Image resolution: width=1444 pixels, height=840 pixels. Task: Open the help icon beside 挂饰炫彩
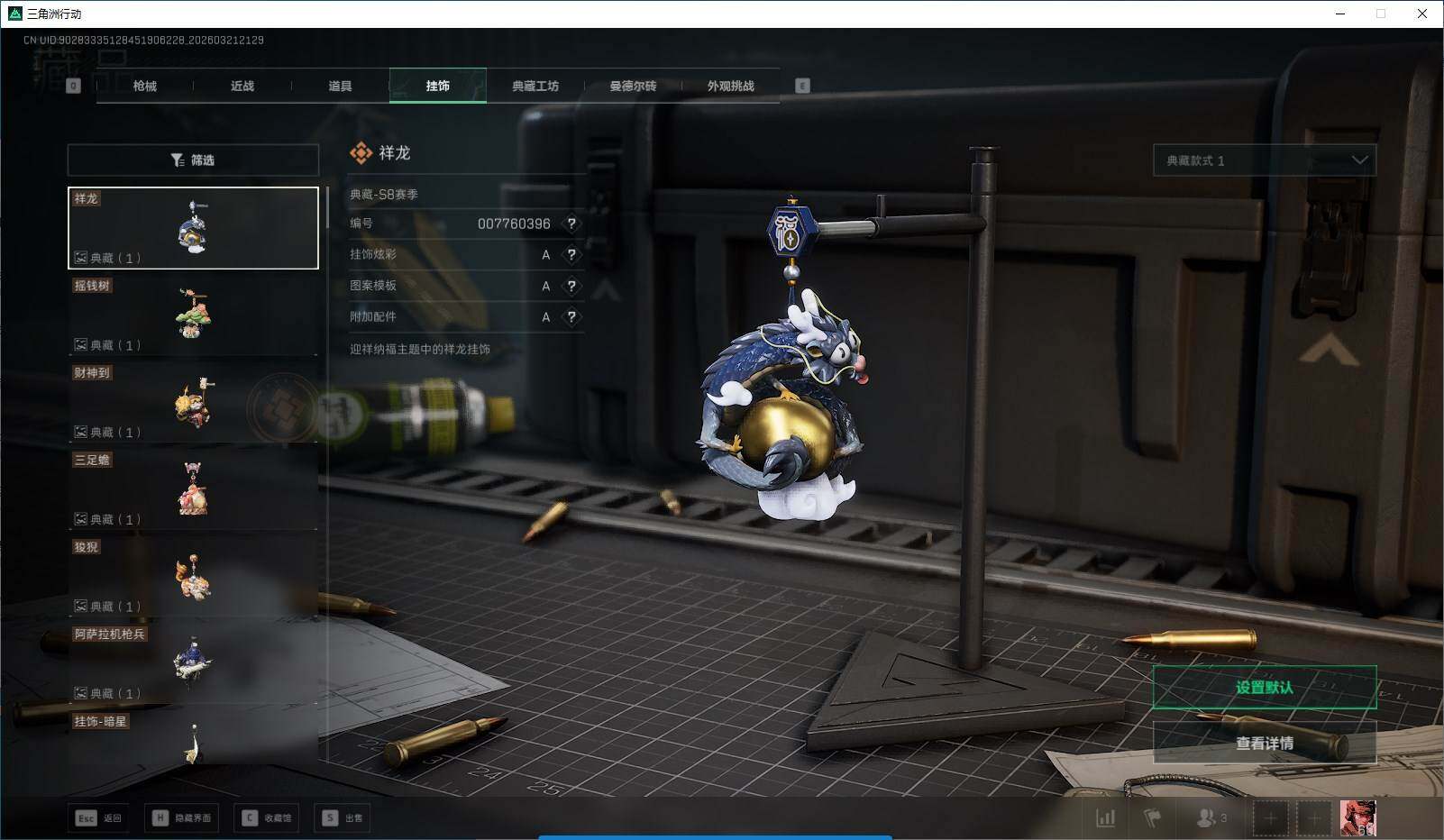pos(571,255)
